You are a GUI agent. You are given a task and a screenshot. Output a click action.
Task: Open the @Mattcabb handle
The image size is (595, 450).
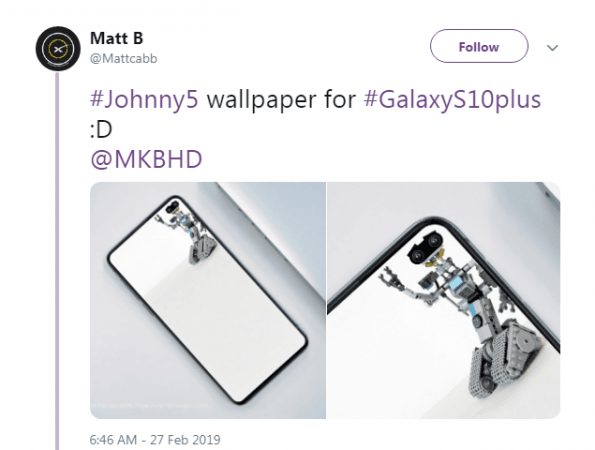coord(124,59)
